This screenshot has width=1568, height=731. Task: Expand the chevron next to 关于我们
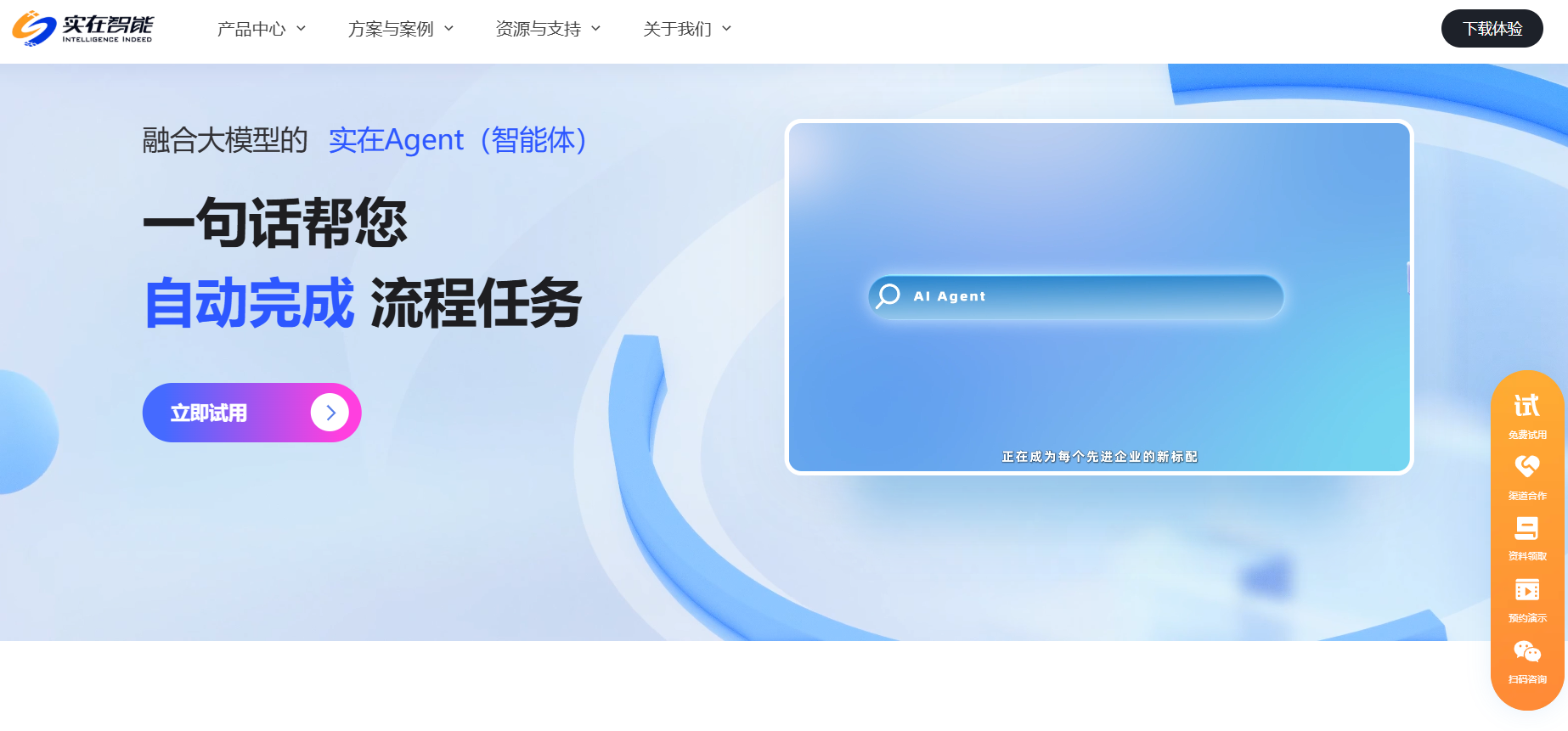[726, 29]
